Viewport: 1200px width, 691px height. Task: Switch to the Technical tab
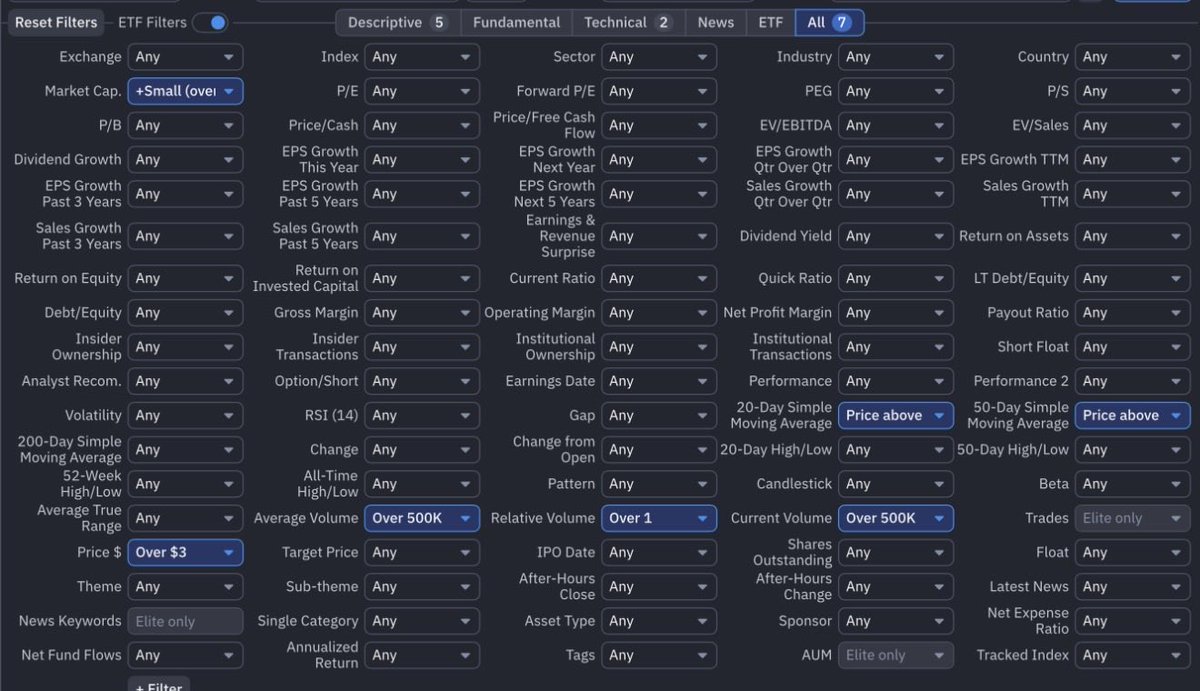[x=628, y=22]
